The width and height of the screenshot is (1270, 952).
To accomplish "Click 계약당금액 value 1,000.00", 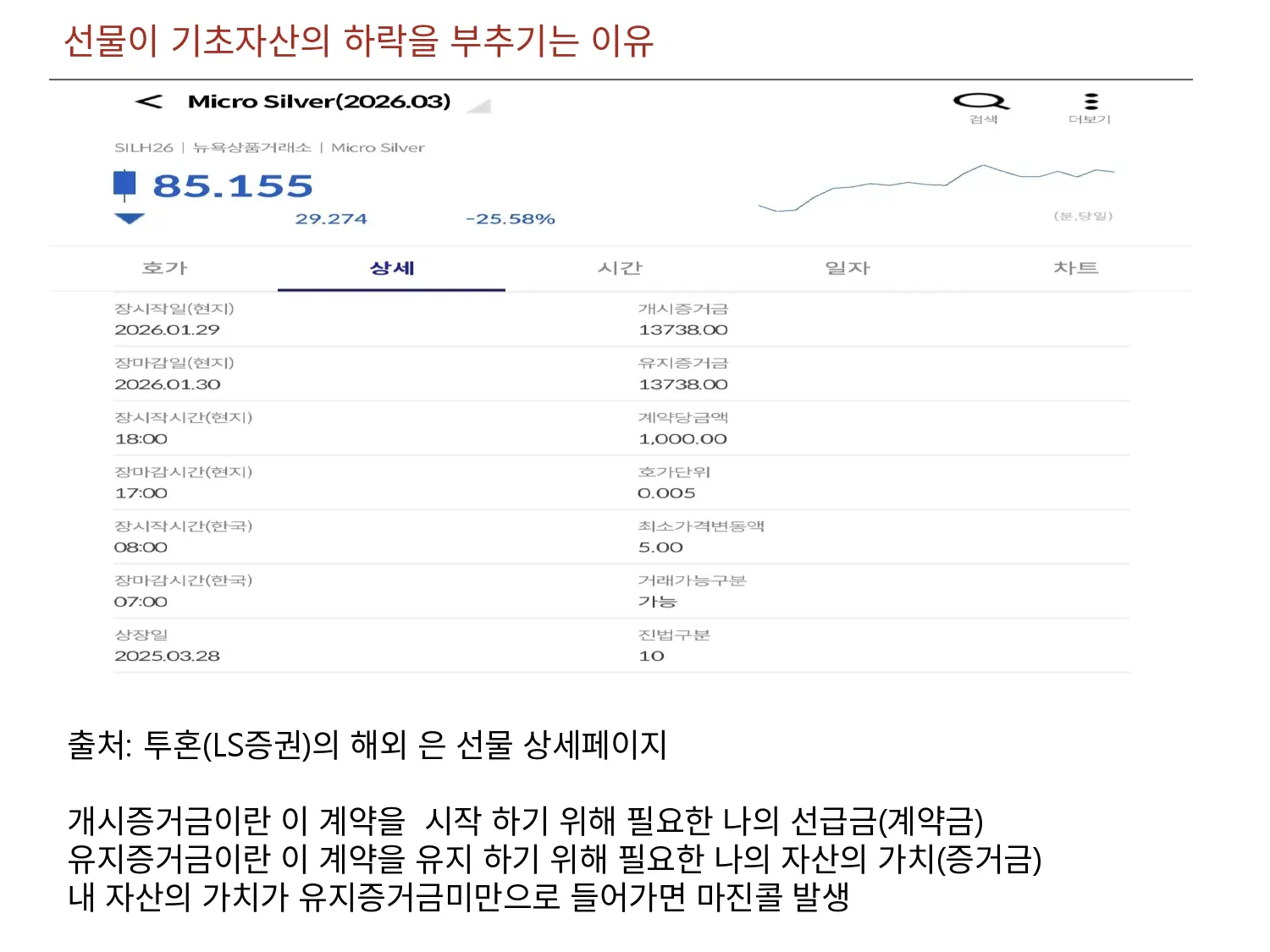I will [682, 438].
